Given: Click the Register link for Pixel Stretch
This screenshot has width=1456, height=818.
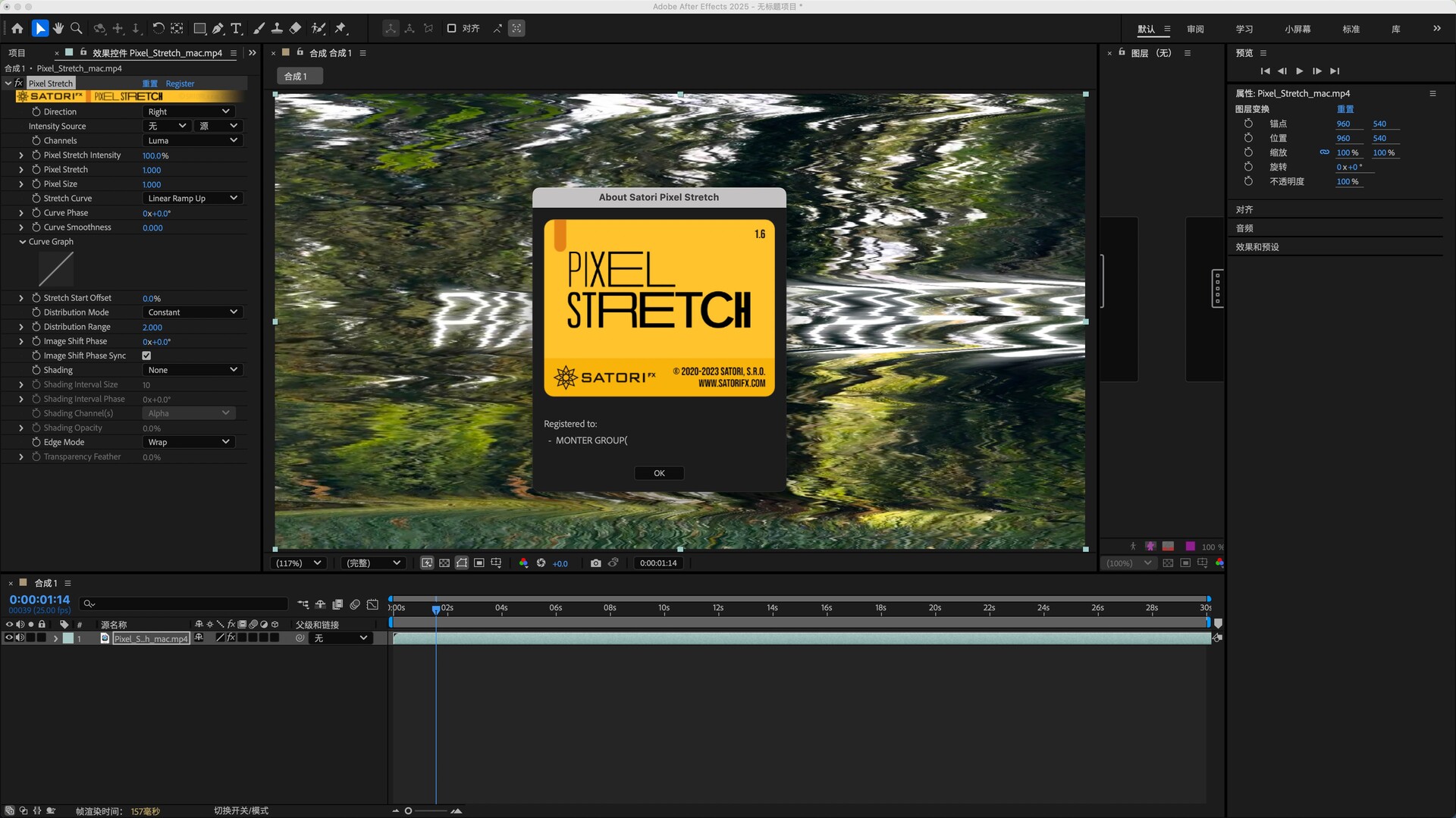Looking at the screenshot, I should tap(180, 83).
